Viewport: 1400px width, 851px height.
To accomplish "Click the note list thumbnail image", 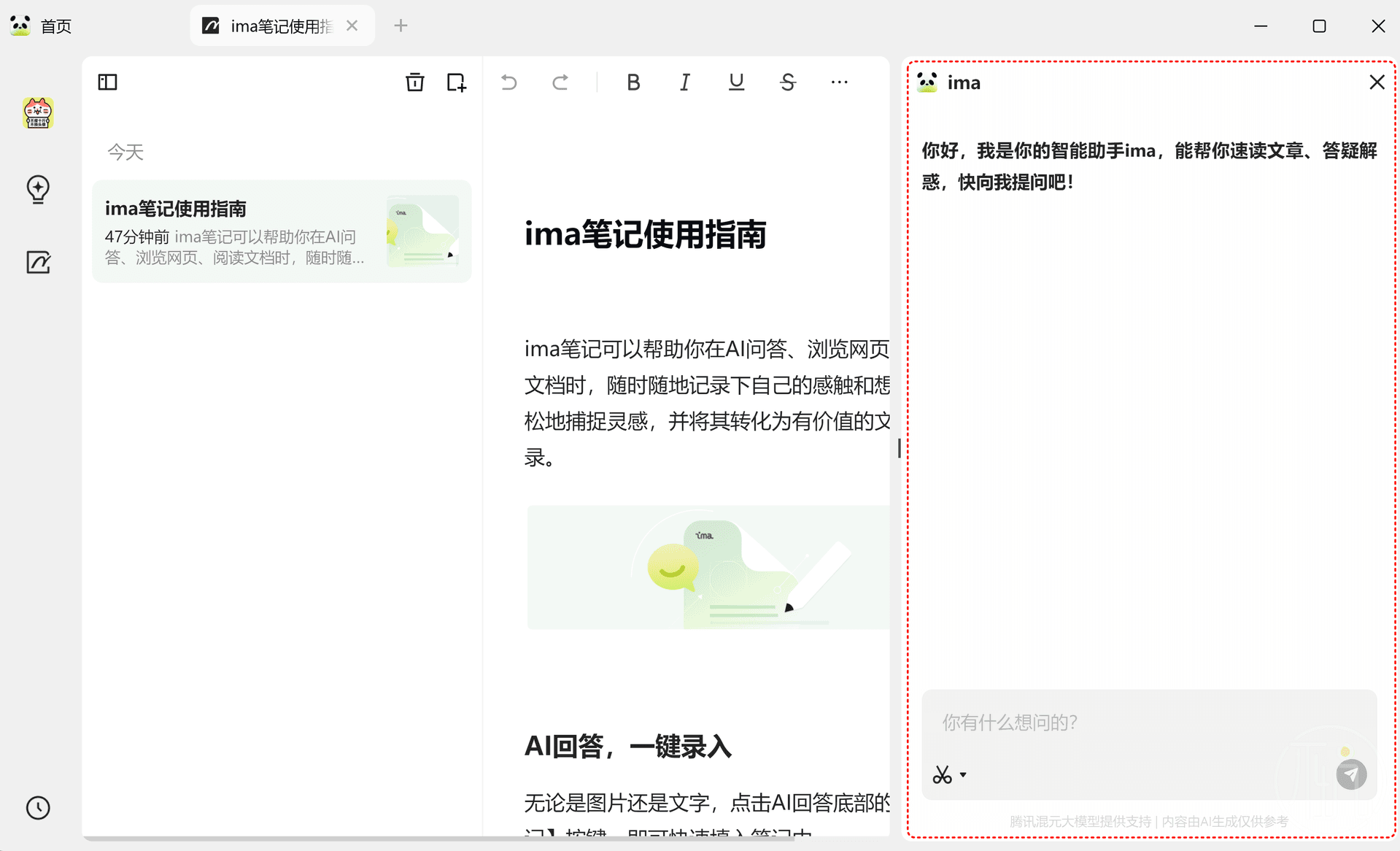I will click(x=422, y=231).
